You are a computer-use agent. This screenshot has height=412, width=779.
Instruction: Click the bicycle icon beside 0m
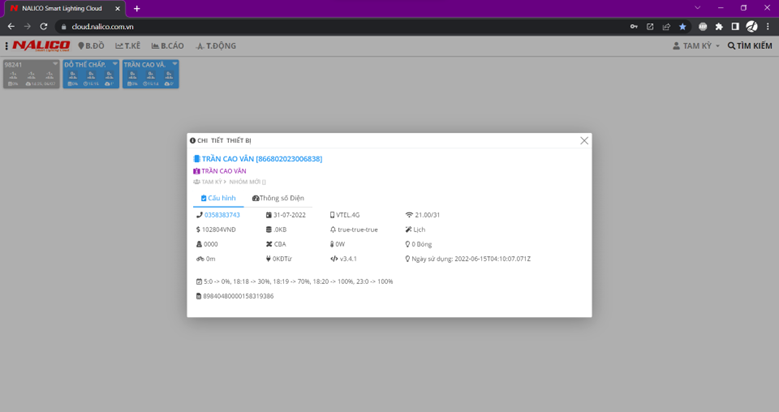coord(200,259)
